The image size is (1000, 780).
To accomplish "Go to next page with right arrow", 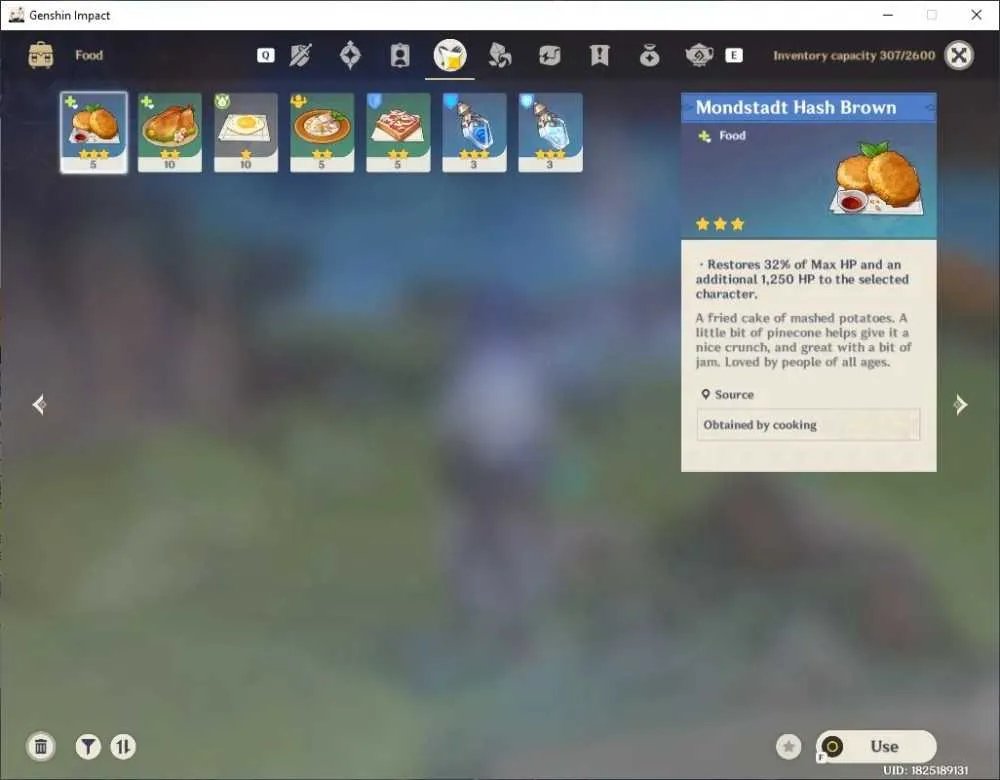I will (960, 404).
